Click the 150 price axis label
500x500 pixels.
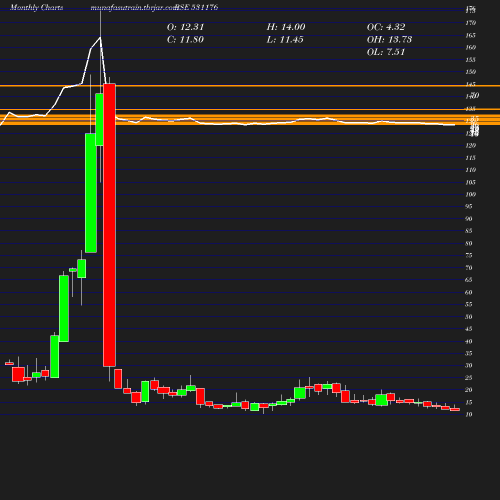point(470,72)
